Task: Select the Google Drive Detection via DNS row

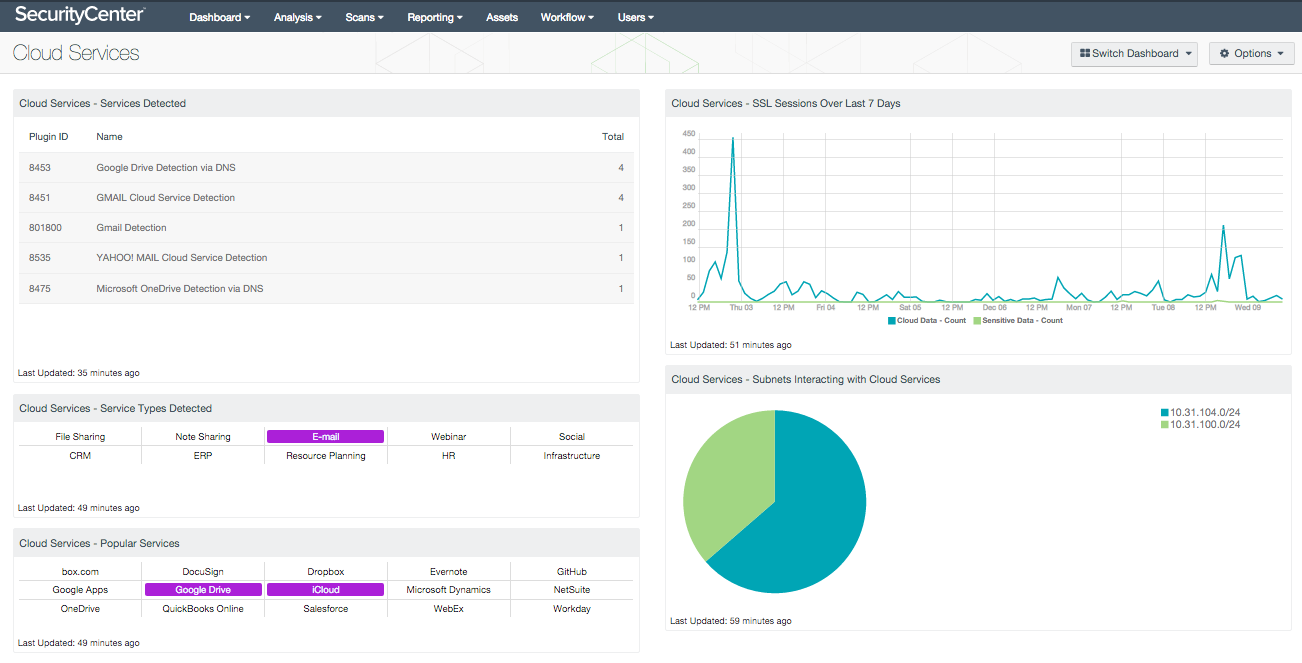Action: (326, 168)
